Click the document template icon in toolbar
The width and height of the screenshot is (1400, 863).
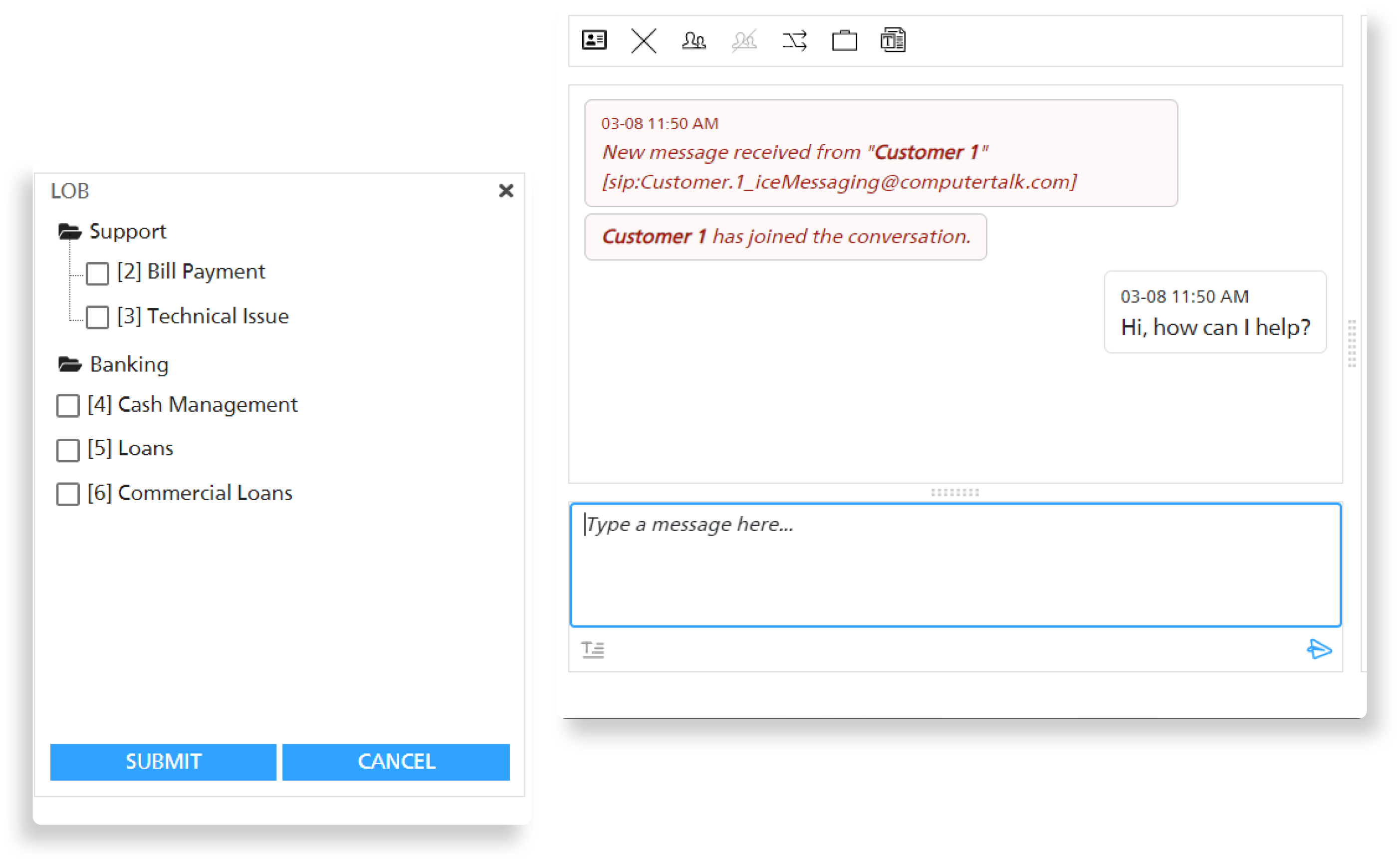tap(893, 40)
